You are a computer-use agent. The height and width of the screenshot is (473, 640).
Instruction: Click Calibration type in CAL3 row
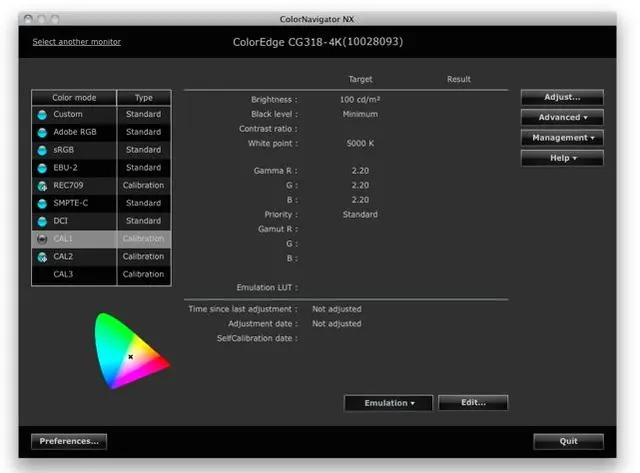point(143,274)
